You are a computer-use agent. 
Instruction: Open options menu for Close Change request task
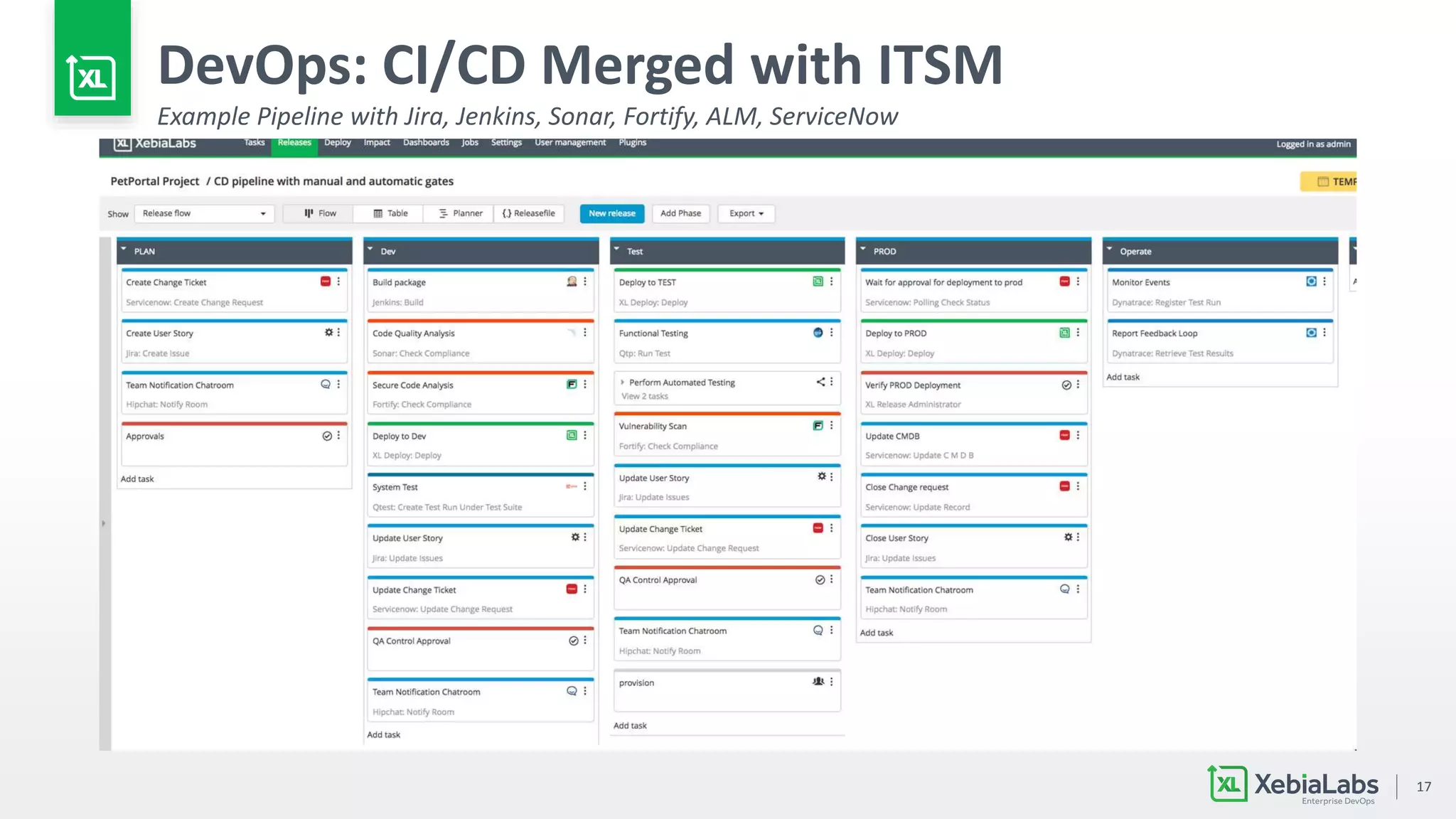point(1078,486)
